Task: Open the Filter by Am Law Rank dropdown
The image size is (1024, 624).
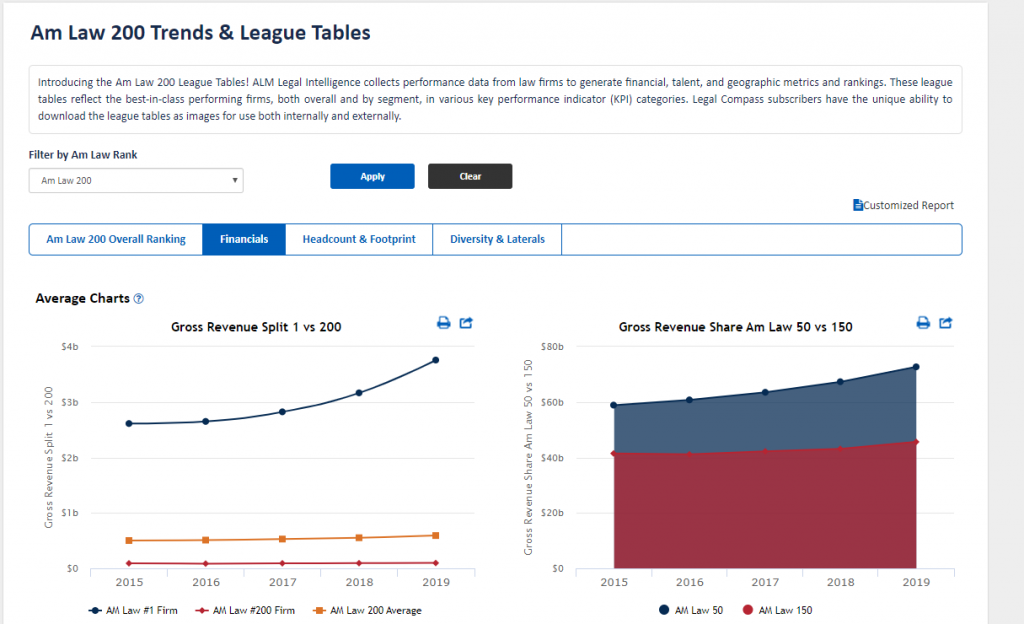Action: pyautogui.click(x=136, y=180)
